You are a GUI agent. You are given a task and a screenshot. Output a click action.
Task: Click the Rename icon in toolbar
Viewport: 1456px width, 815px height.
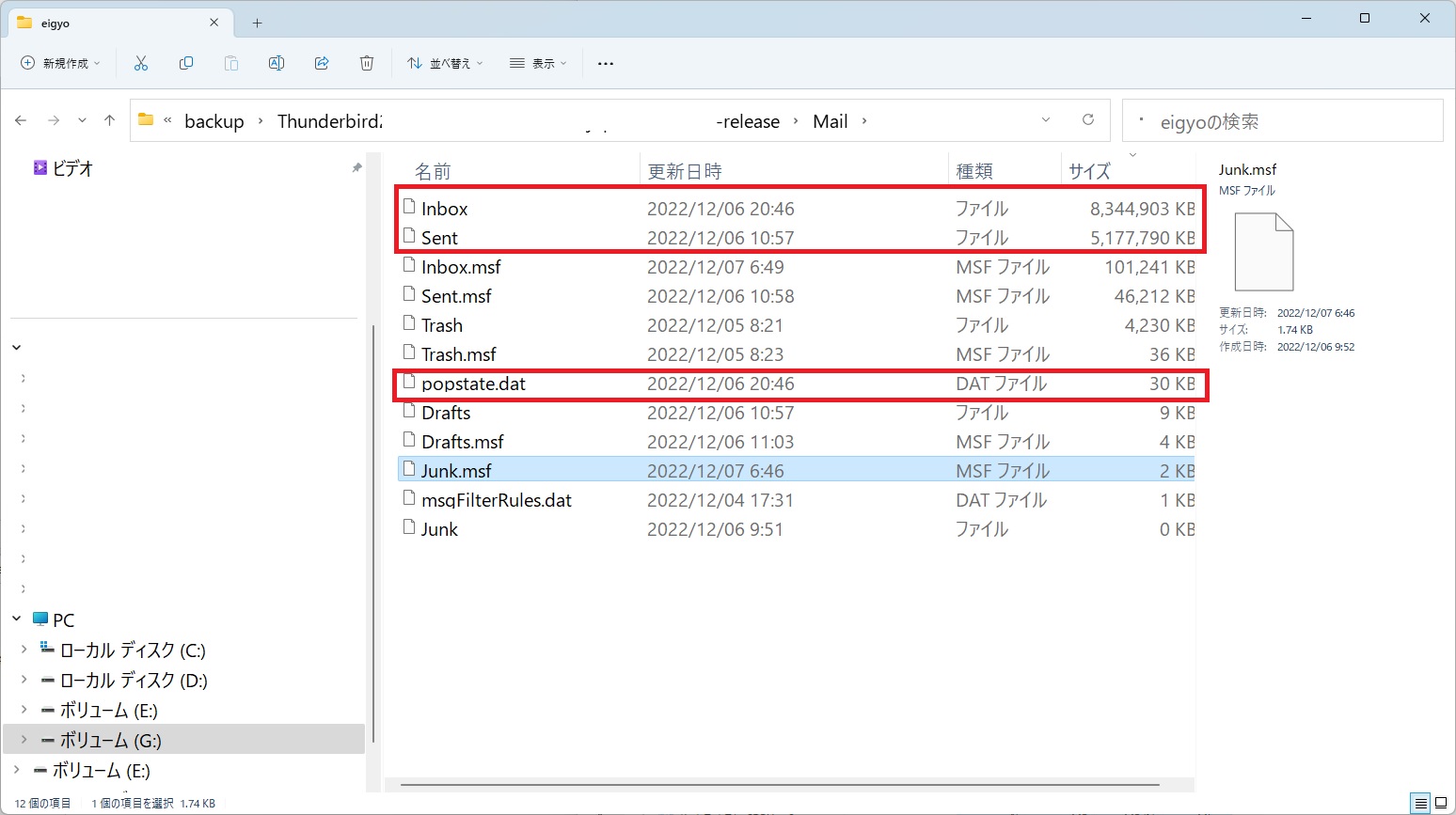(277, 63)
